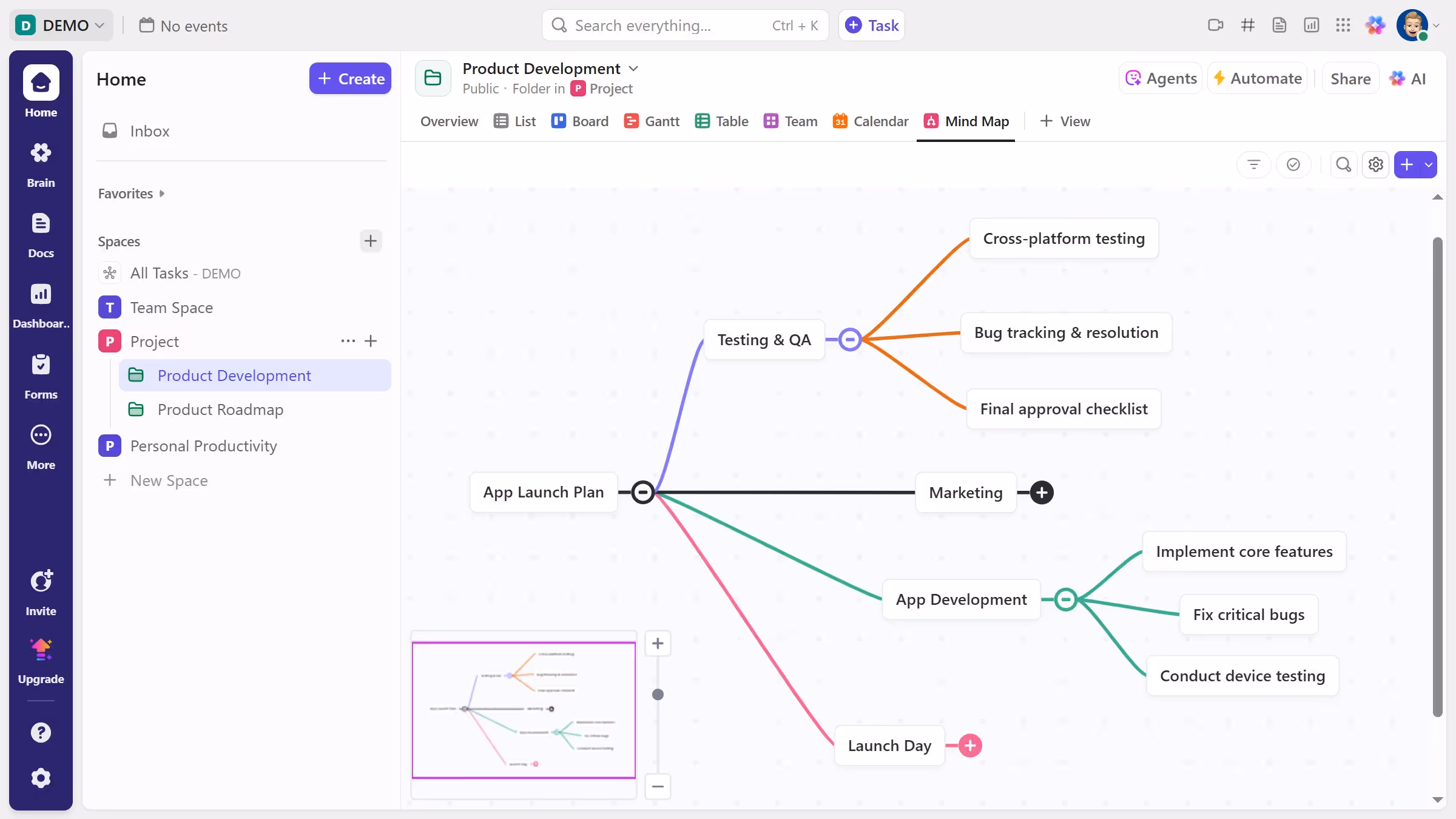Screen dimensions: 1456x819
Task: Click the mind map search icon
Action: click(x=1343, y=164)
